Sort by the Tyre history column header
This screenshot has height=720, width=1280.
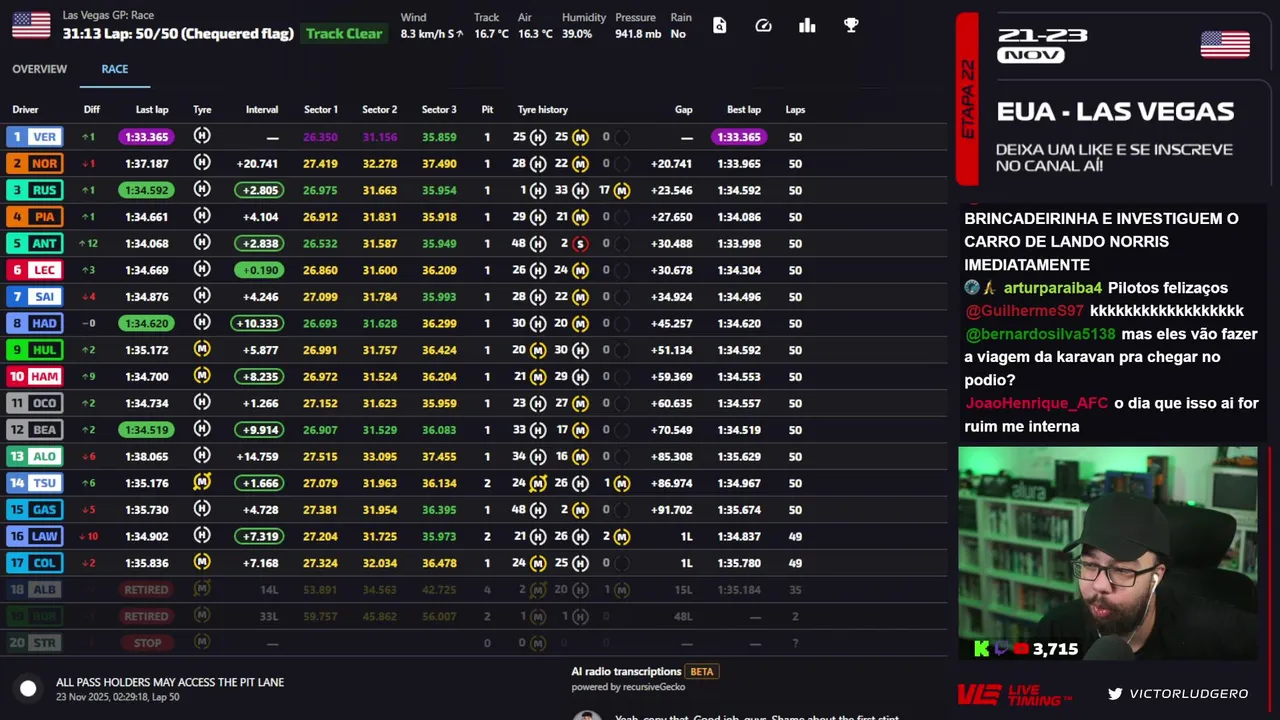(543, 110)
